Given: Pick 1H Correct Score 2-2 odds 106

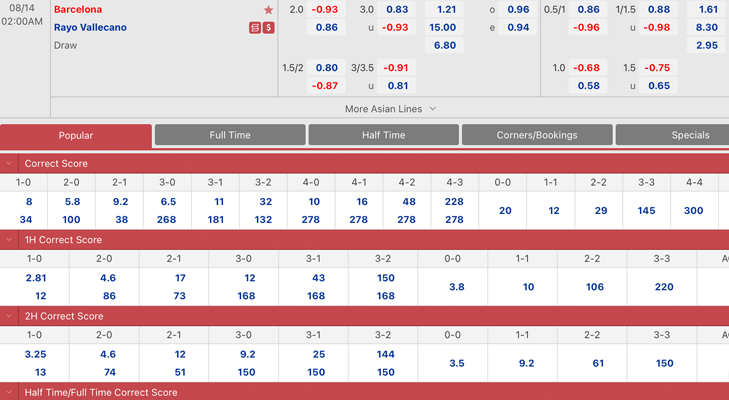Looking at the screenshot, I should coord(594,287).
